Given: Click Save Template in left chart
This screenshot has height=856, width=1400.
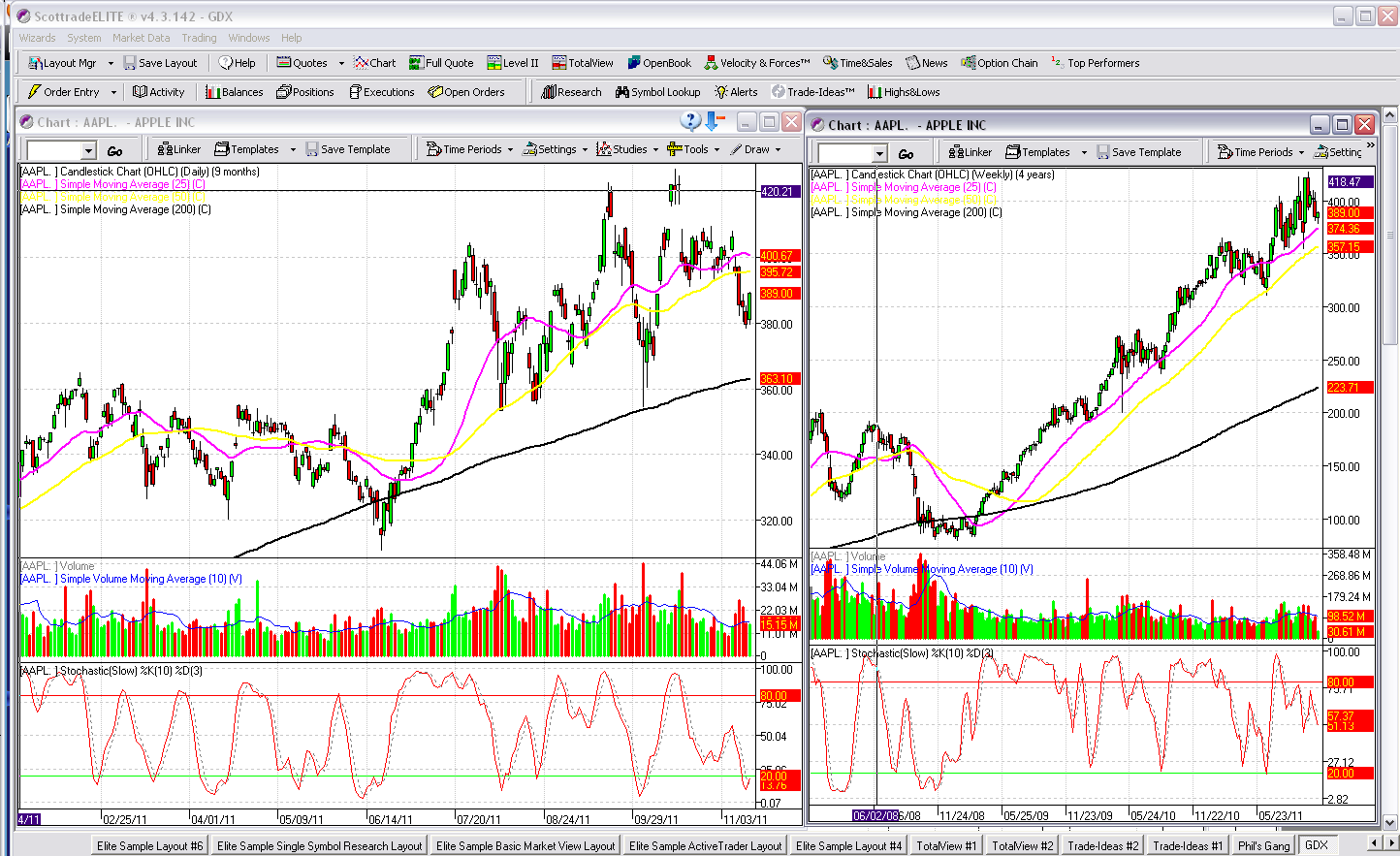Looking at the screenshot, I should point(347,149).
